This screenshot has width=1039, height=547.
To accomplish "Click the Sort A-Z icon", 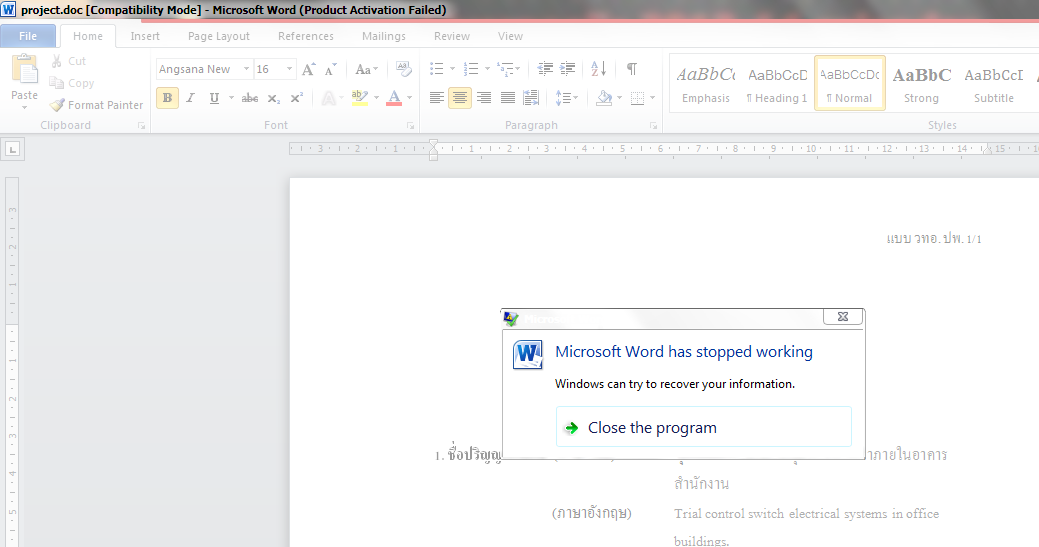I will (598, 69).
